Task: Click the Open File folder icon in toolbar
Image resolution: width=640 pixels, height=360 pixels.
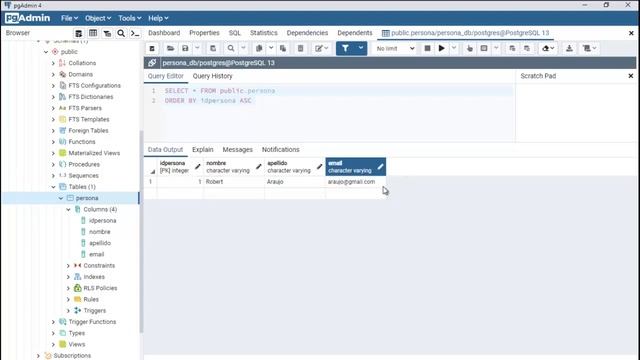Action: point(170,48)
